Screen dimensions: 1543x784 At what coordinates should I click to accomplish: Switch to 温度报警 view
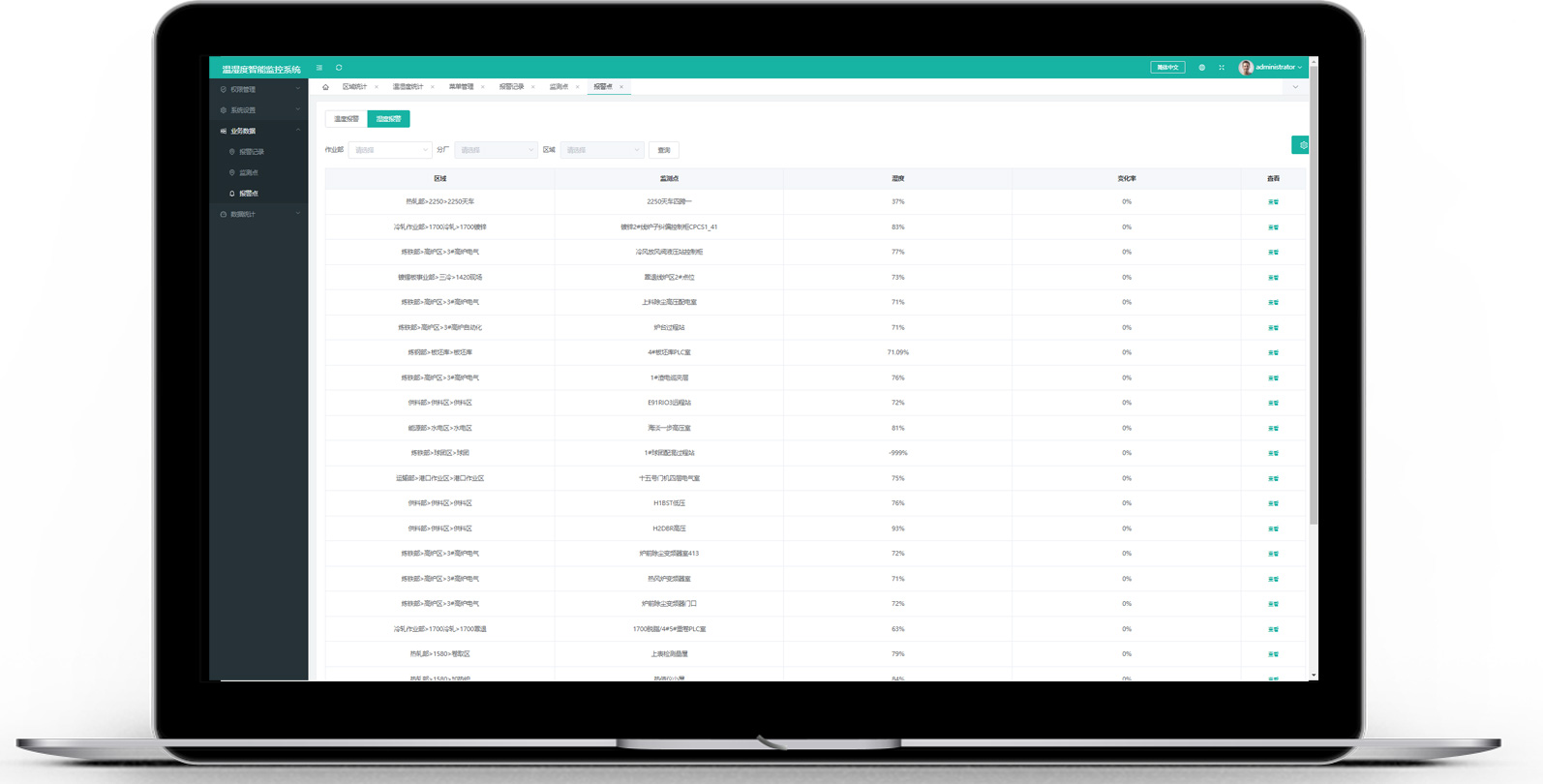pyautogui.click(x=347, y=119)
